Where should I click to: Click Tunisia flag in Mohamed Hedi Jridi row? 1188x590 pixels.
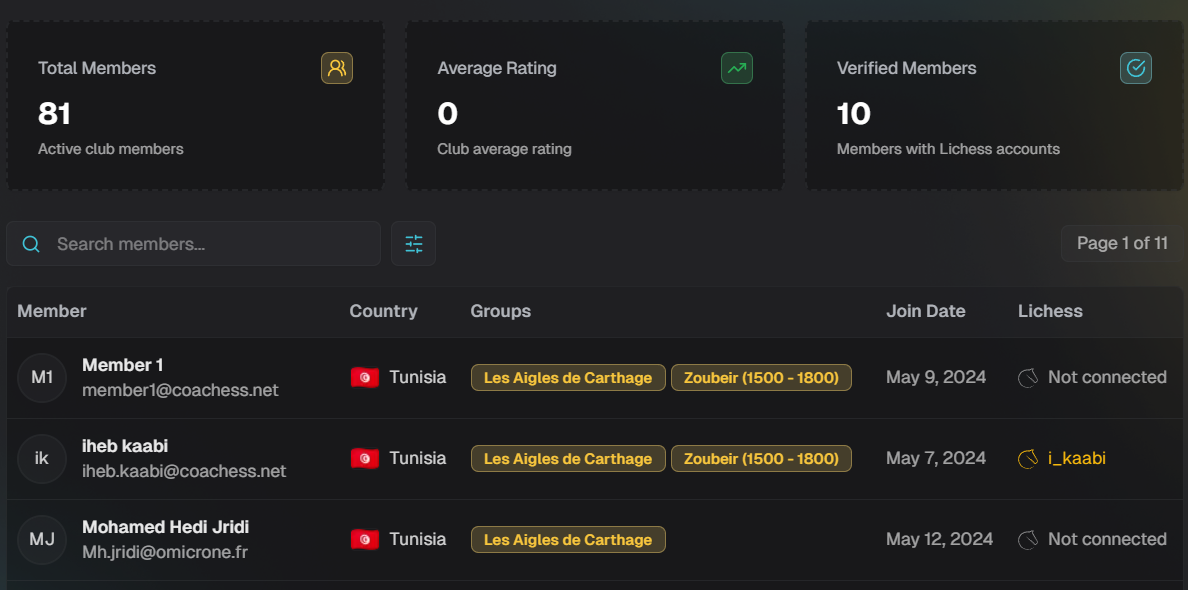pos(364,539)
